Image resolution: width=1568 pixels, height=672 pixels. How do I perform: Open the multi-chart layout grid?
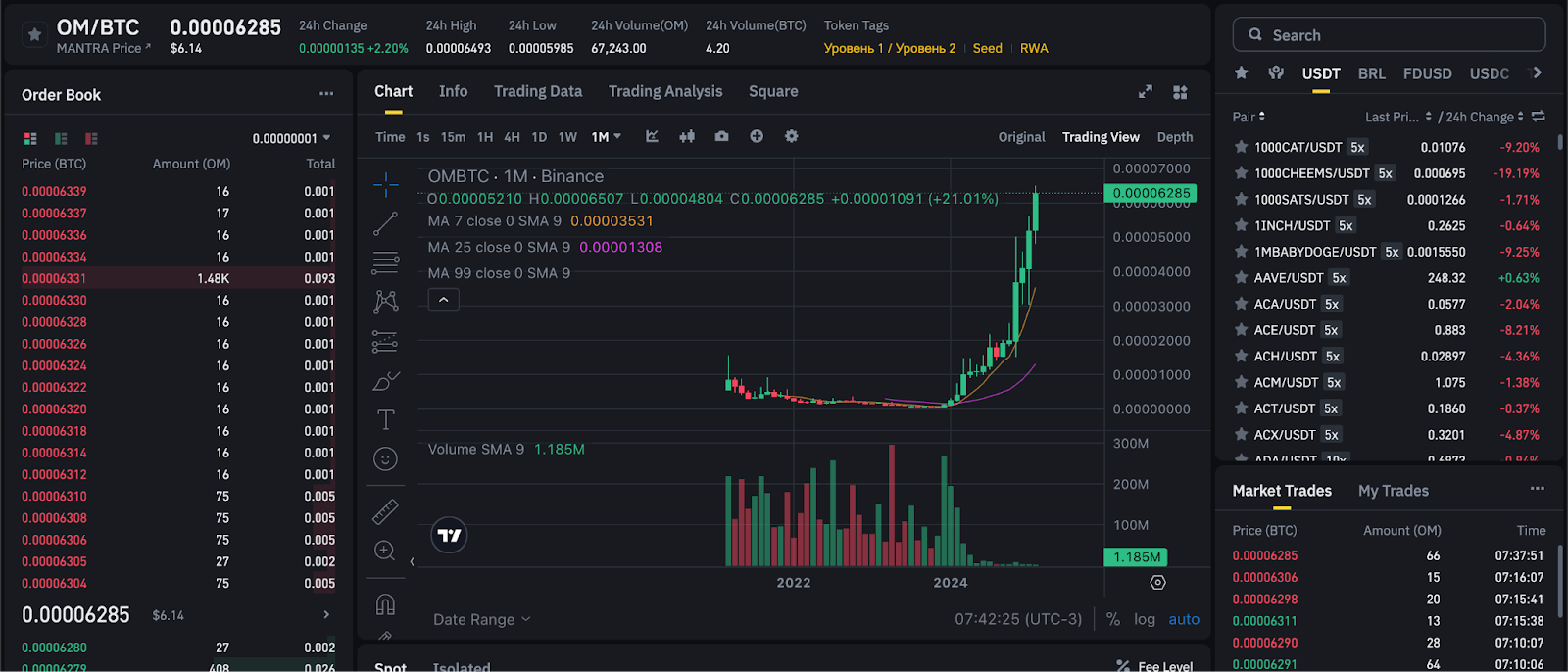coord(1180,91)
